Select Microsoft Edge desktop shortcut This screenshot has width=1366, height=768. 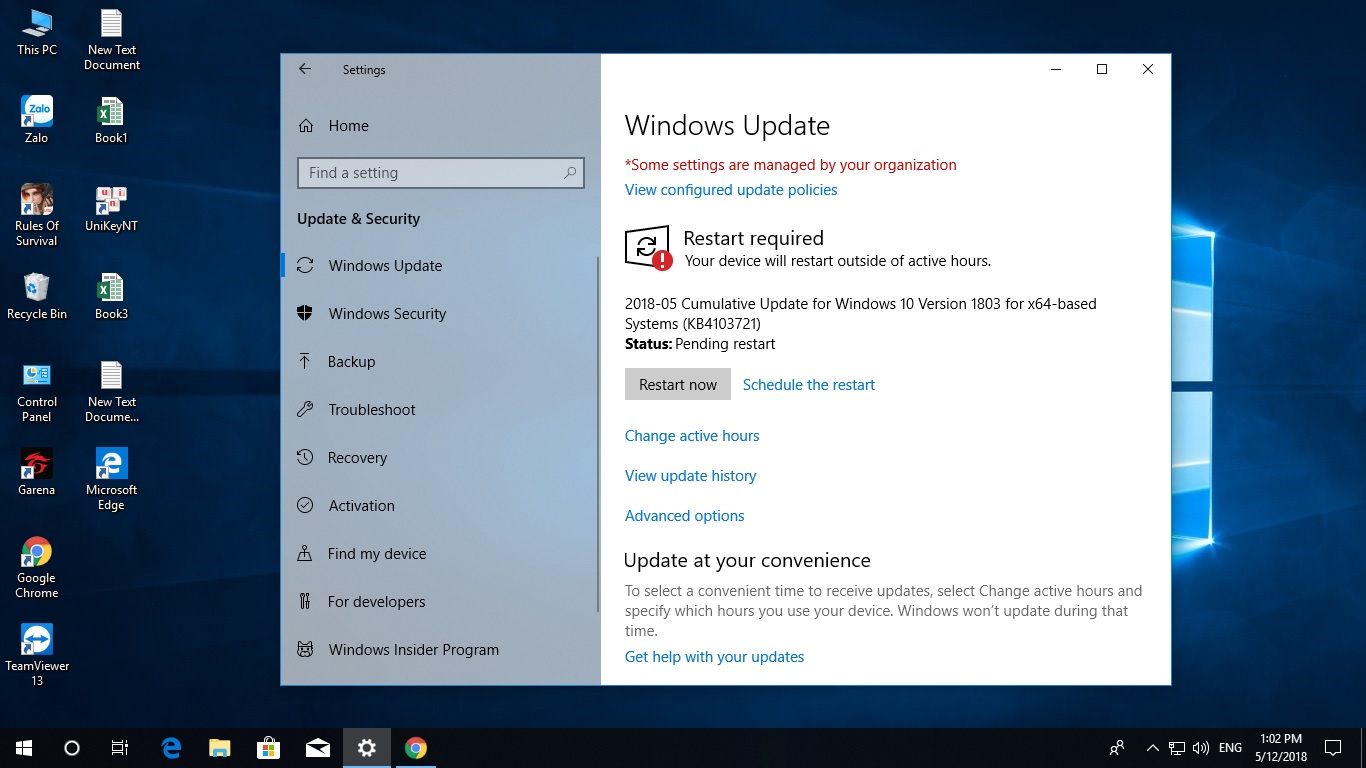point(112,480)
